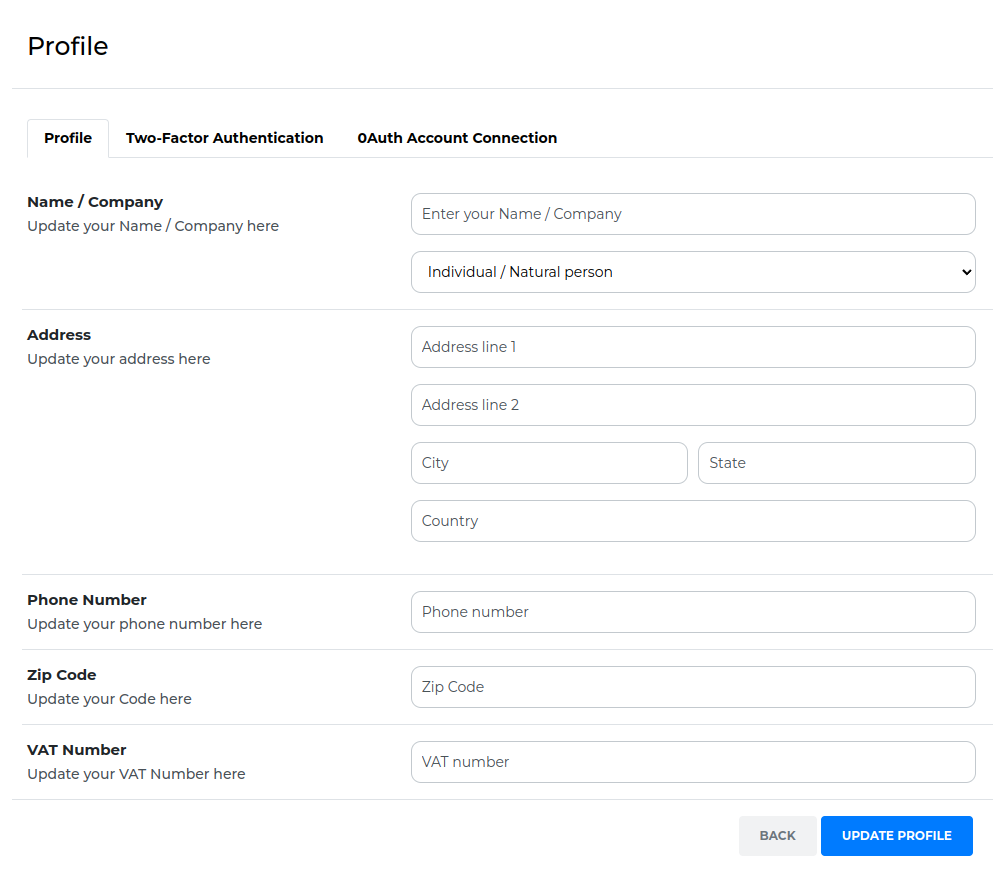Click the Profile page heading
993x869 pixels.
[68, 46]
